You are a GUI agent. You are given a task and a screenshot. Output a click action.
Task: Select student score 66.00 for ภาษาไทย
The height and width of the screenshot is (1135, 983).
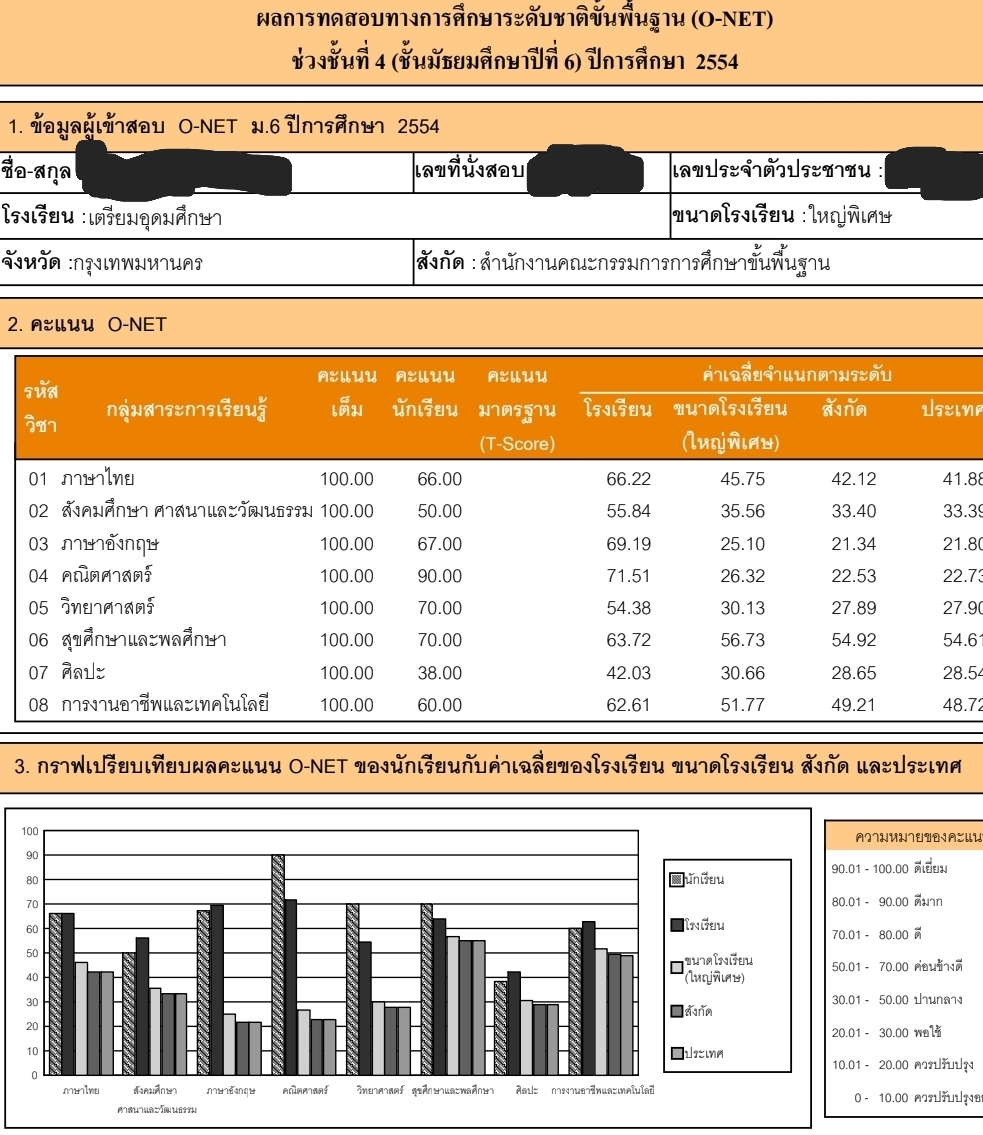439,479
